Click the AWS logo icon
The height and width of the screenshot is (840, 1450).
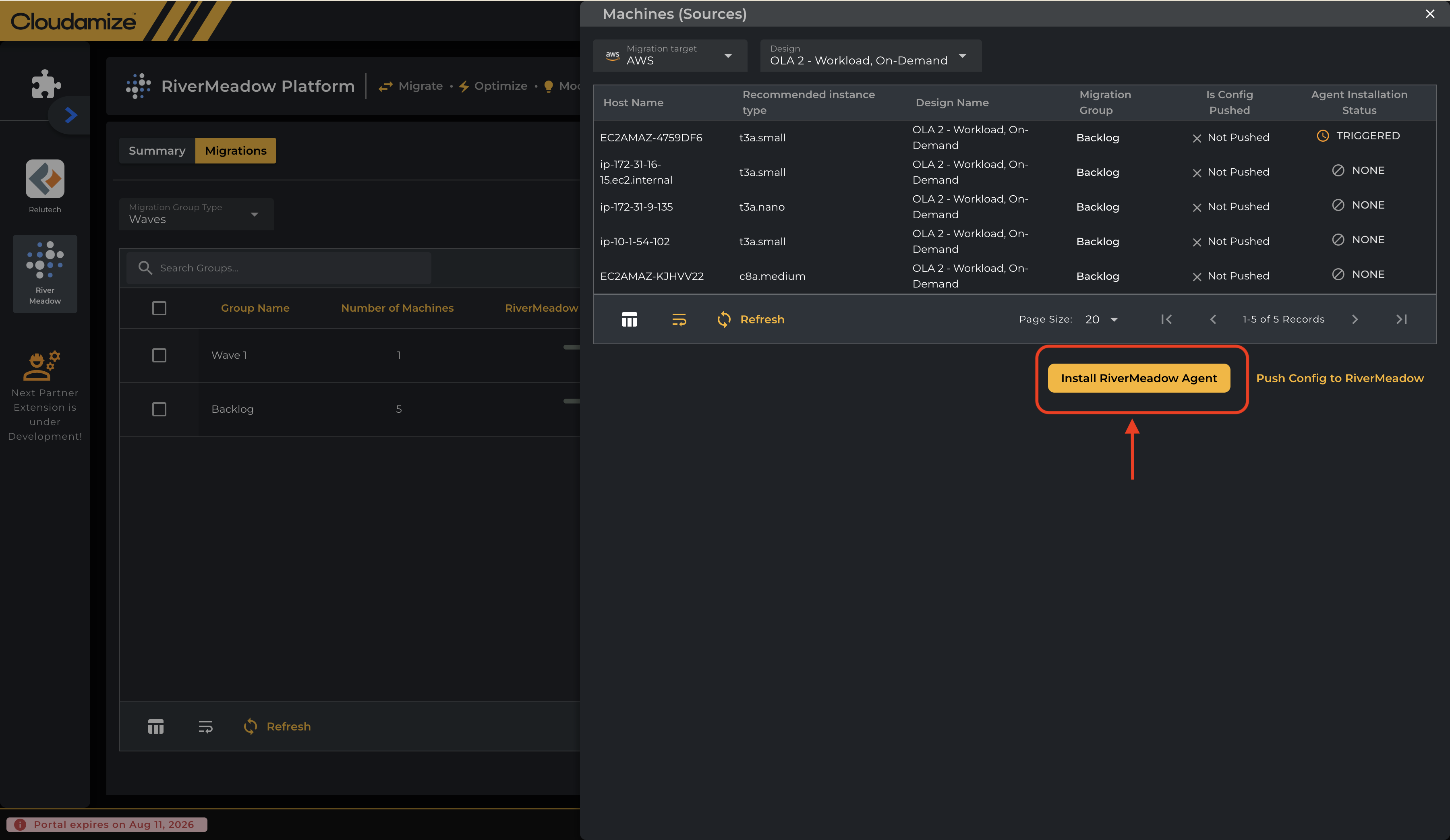(613, 55)
